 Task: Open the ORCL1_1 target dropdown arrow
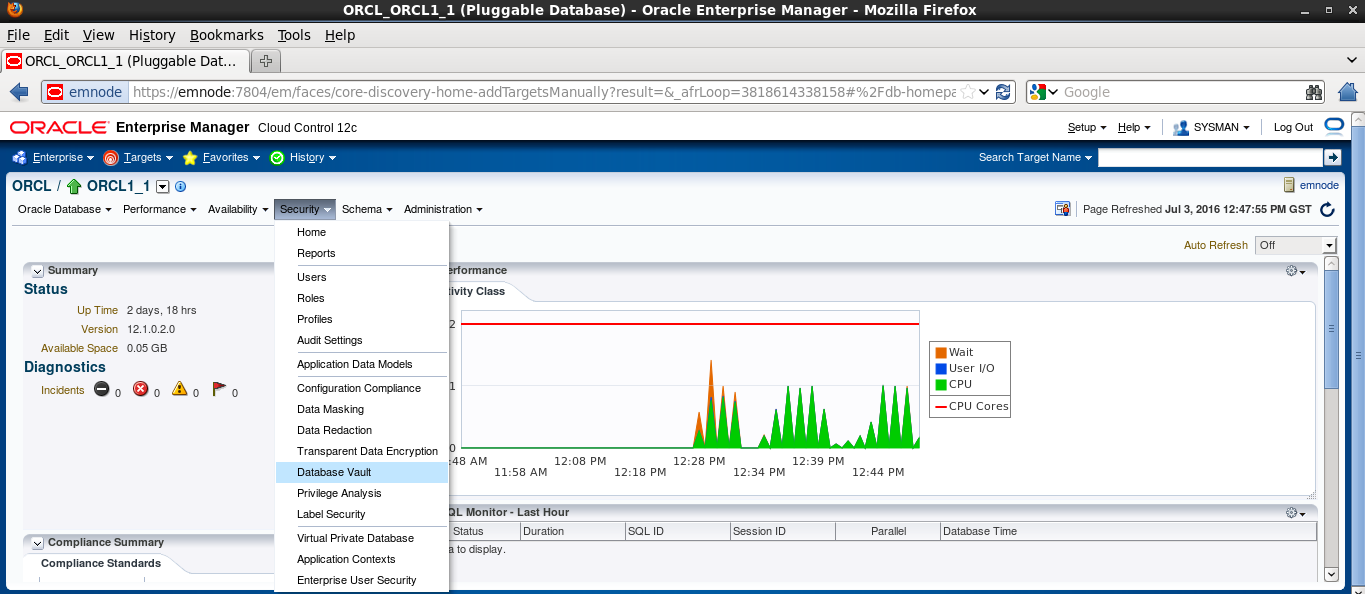point(163,187)
